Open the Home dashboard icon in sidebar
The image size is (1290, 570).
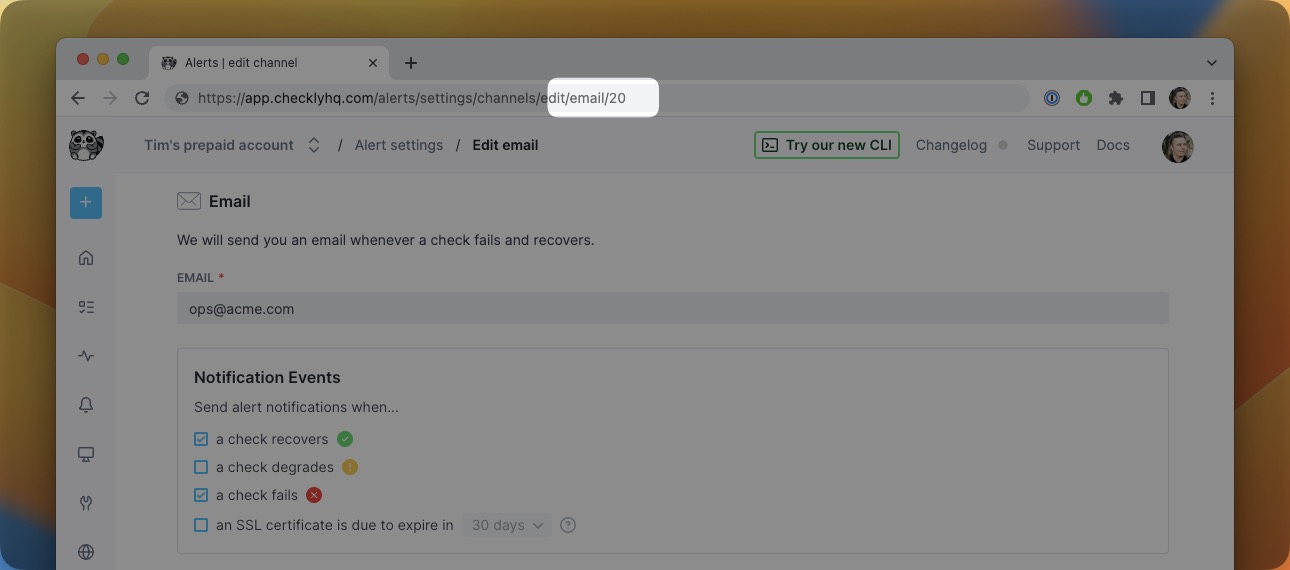tap(86, 258)
